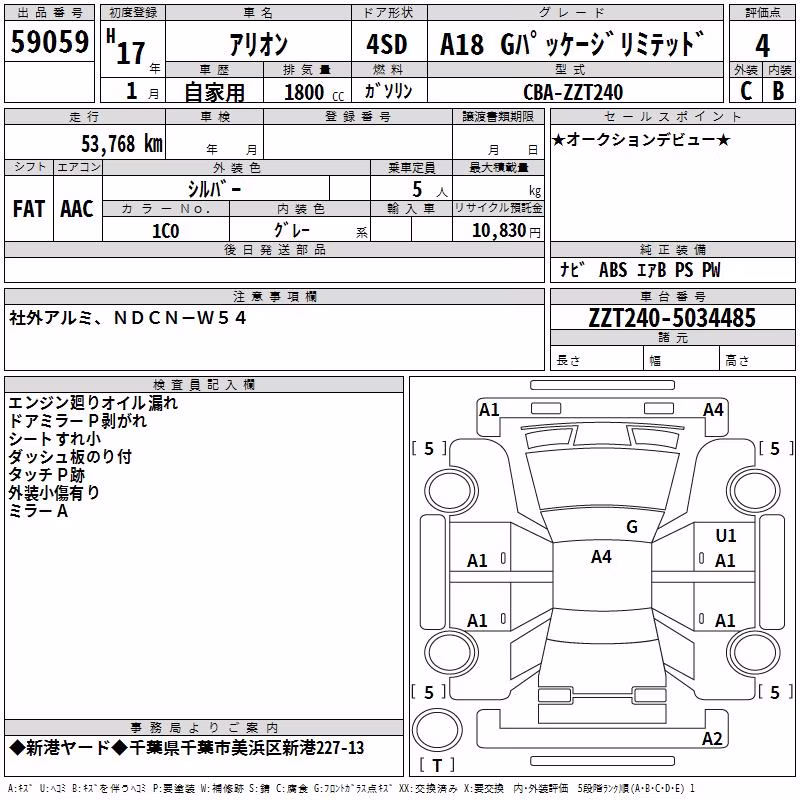Select exterior color シルバー
800x800 pixels.
pyautogui.click(x=214, y=189)
